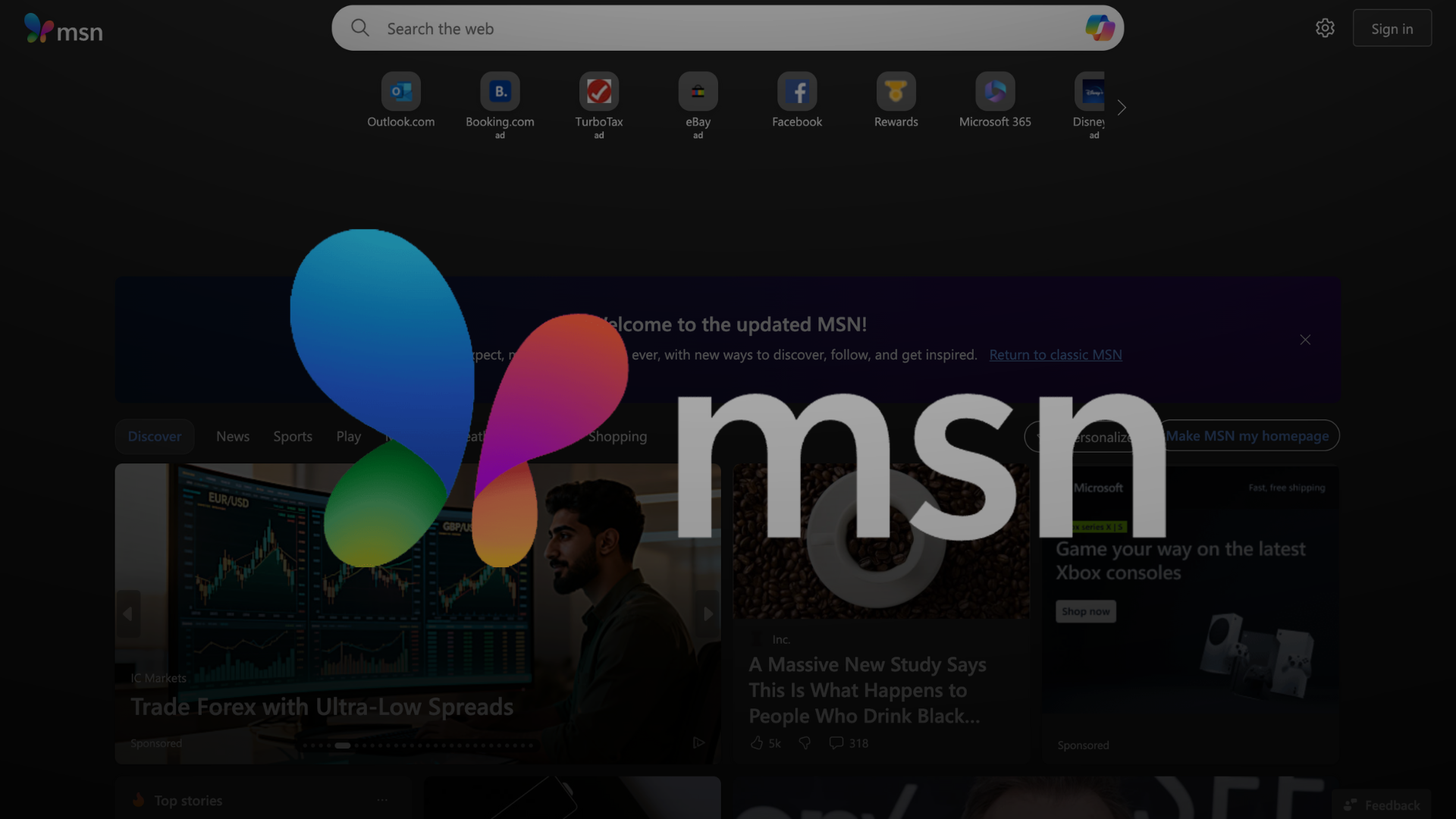
Task: Open settings via the gear icon
Action: [1324, 28]
